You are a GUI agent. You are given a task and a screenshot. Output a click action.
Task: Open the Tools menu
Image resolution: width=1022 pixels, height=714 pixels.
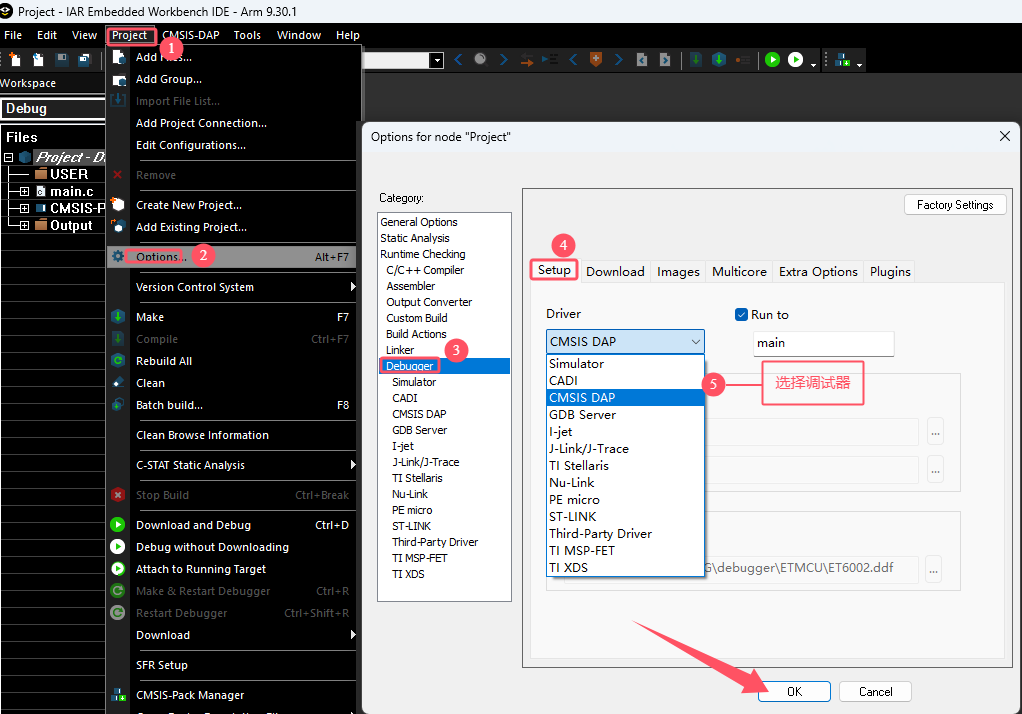click(x=247, y=35)
